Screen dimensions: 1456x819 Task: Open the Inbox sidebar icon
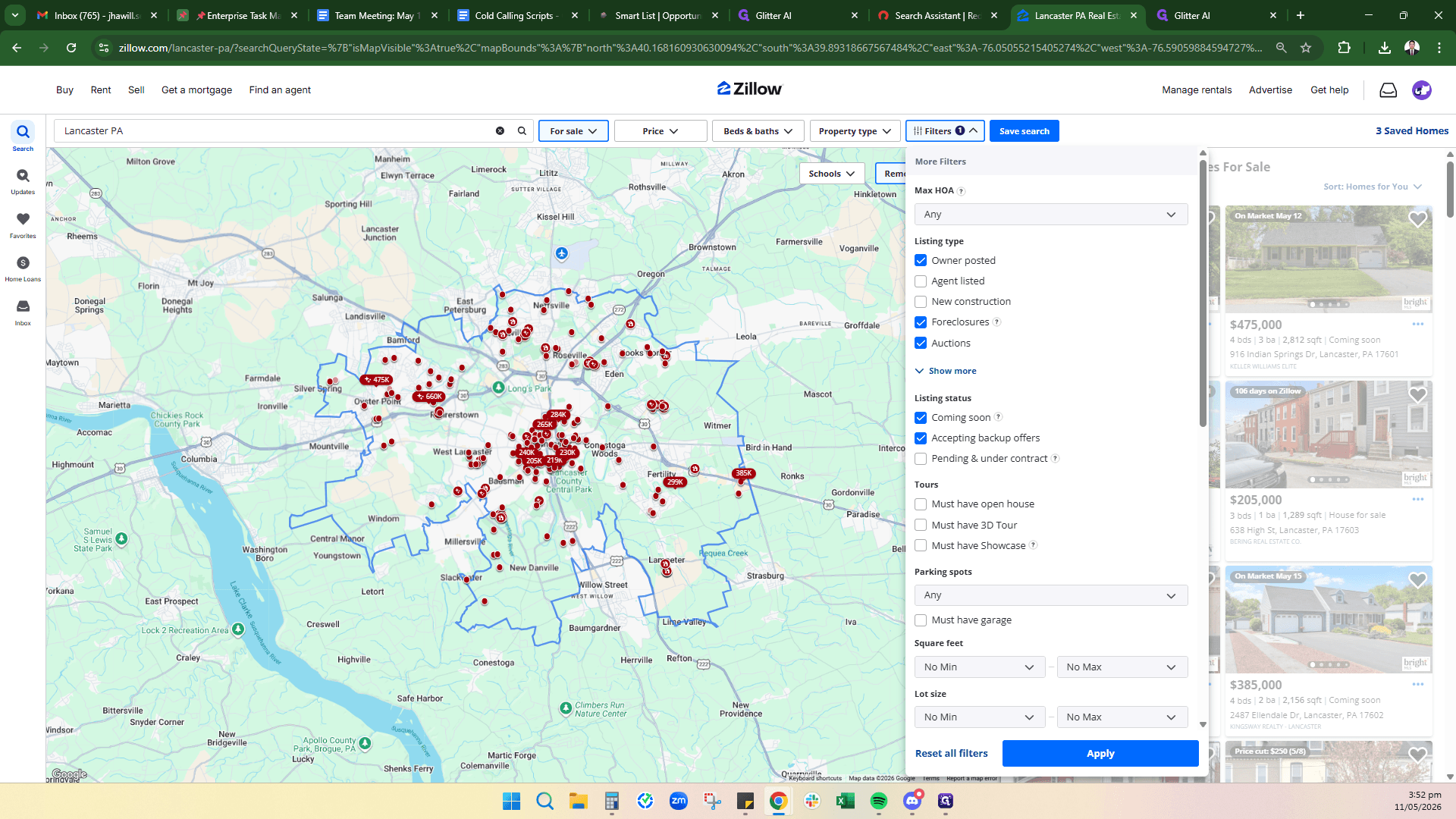click(23, 312)
